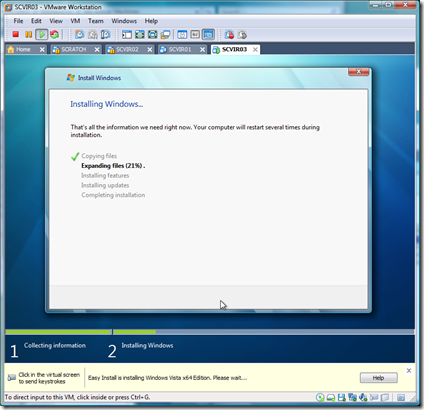424x410 pixels.
Task: Switch to the Home tab
Action: coord(23,49)
